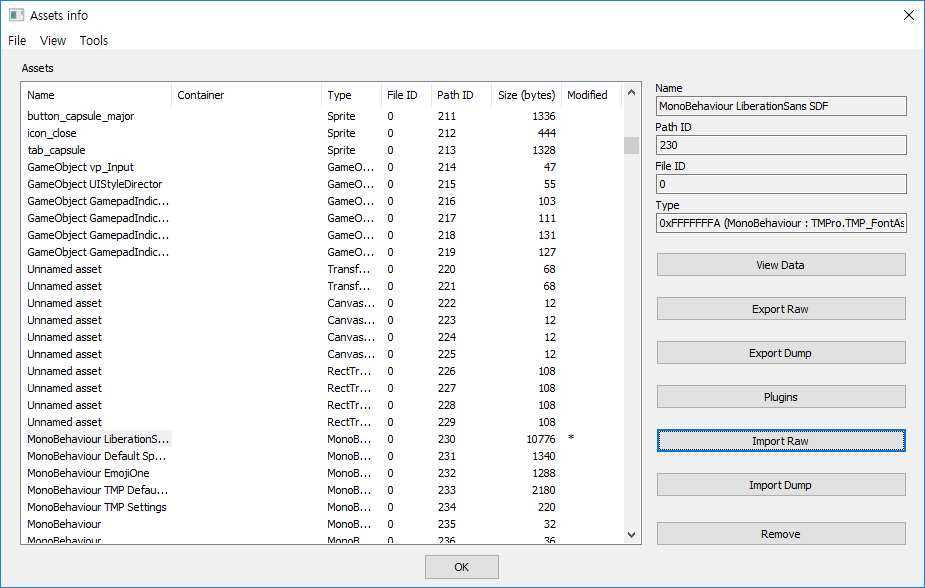Click Export Dump
The height and width of the screenshot is (588, 925).
click(780, 352)
